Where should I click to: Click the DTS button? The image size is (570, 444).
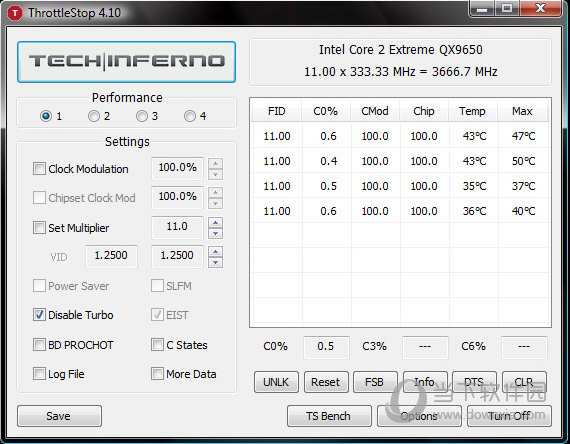[x=474, y=382]
